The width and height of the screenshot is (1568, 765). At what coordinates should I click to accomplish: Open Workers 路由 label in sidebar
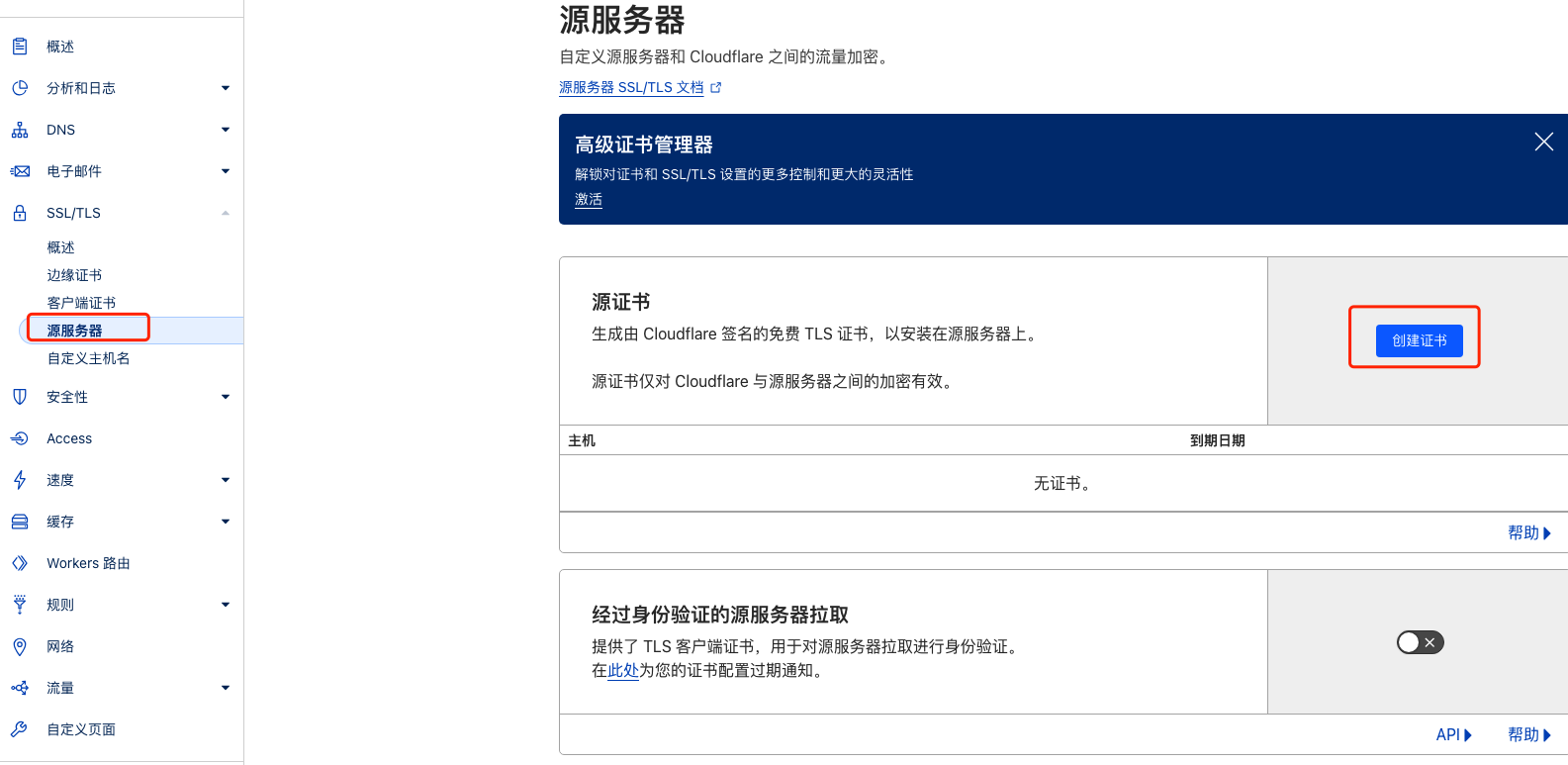tap(88, 563)
